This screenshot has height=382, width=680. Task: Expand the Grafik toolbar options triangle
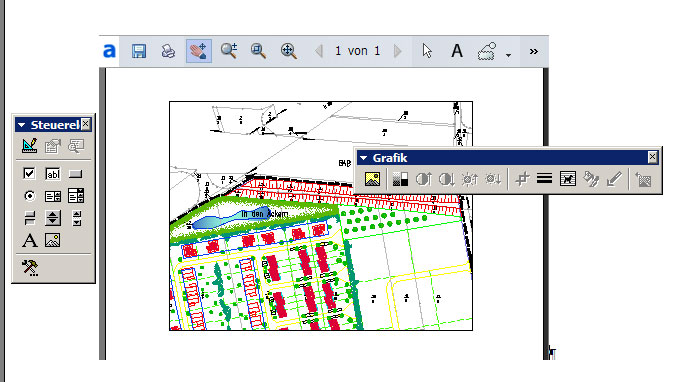tap(363, 158)
